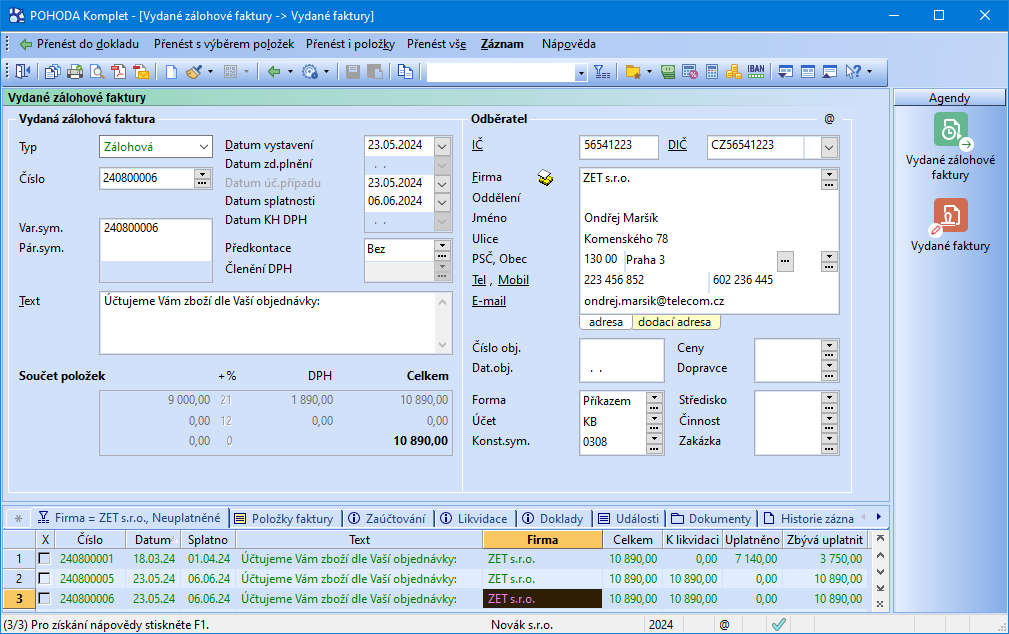Viewport: 1009px width, 634px height.
Task: Click the send PDF by email icon
Action: [x=141, y=71]
